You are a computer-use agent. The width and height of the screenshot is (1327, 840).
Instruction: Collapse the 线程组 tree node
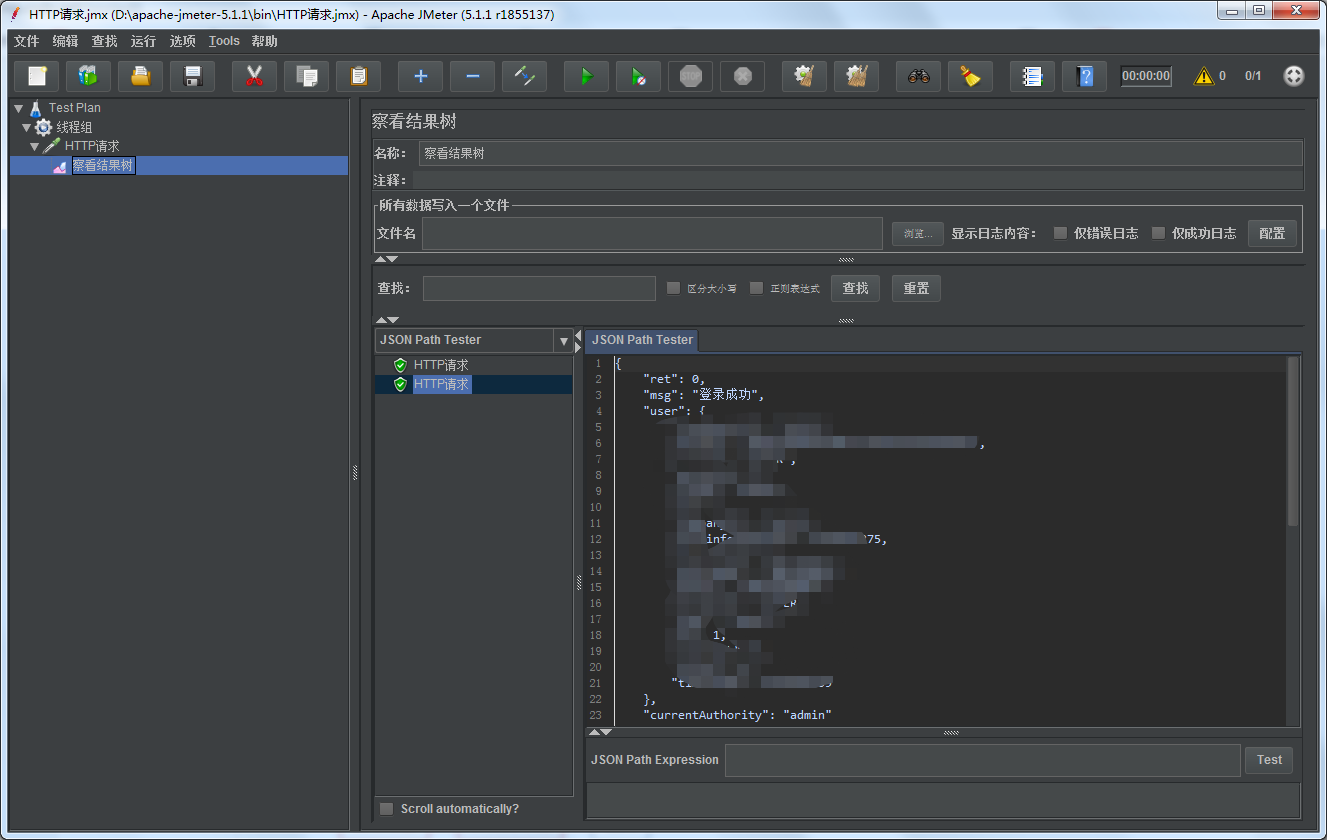tap(27, 127)
